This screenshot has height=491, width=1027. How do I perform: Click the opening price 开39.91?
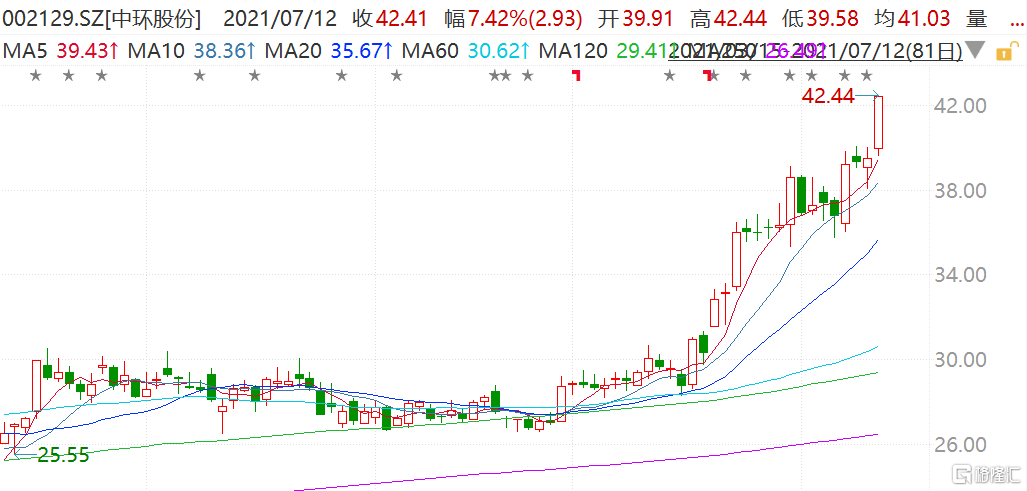click(636, 19)
